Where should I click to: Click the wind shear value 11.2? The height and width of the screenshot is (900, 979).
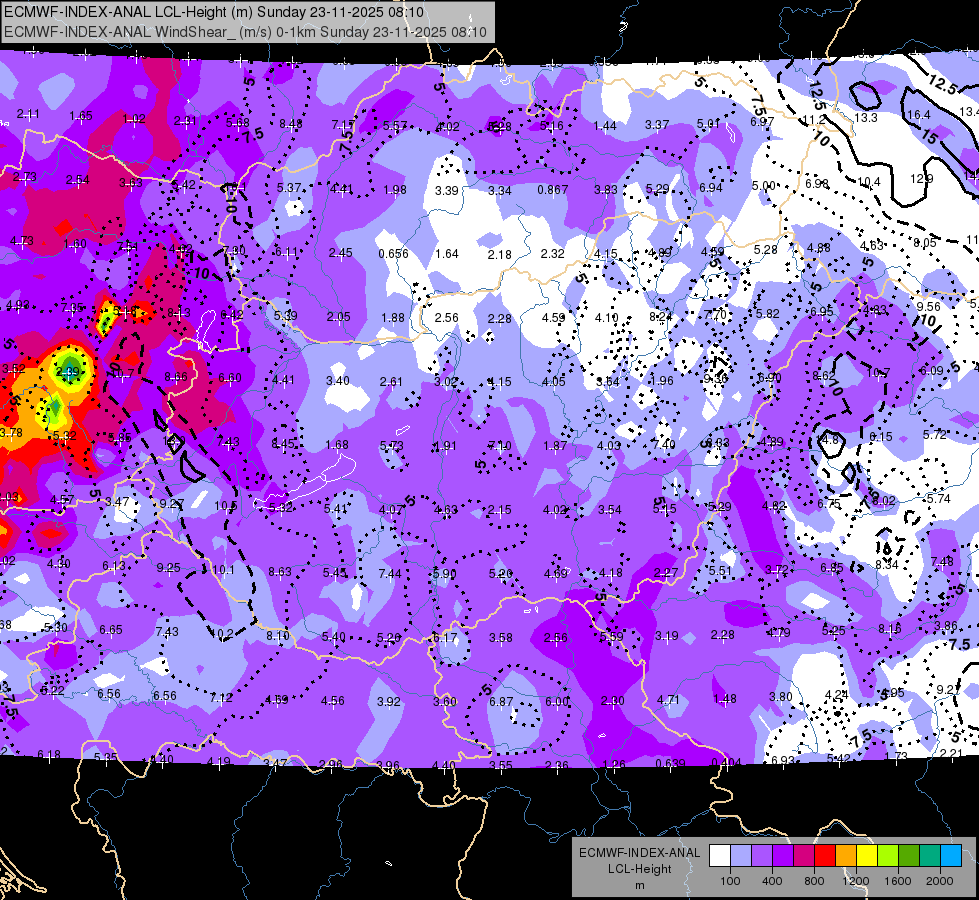click(814, 120)
